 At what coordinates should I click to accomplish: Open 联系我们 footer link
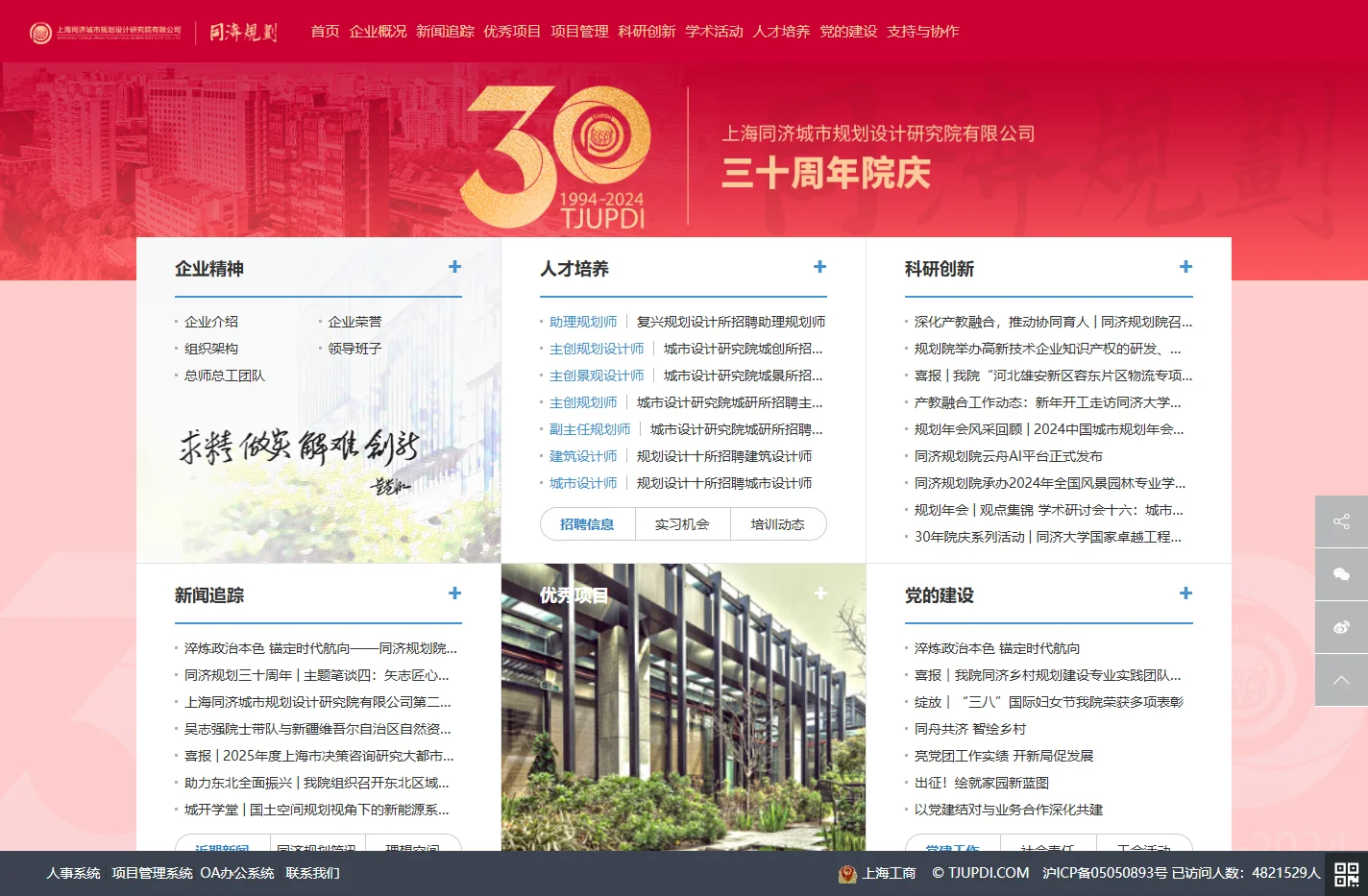click(x=312, y=873)
